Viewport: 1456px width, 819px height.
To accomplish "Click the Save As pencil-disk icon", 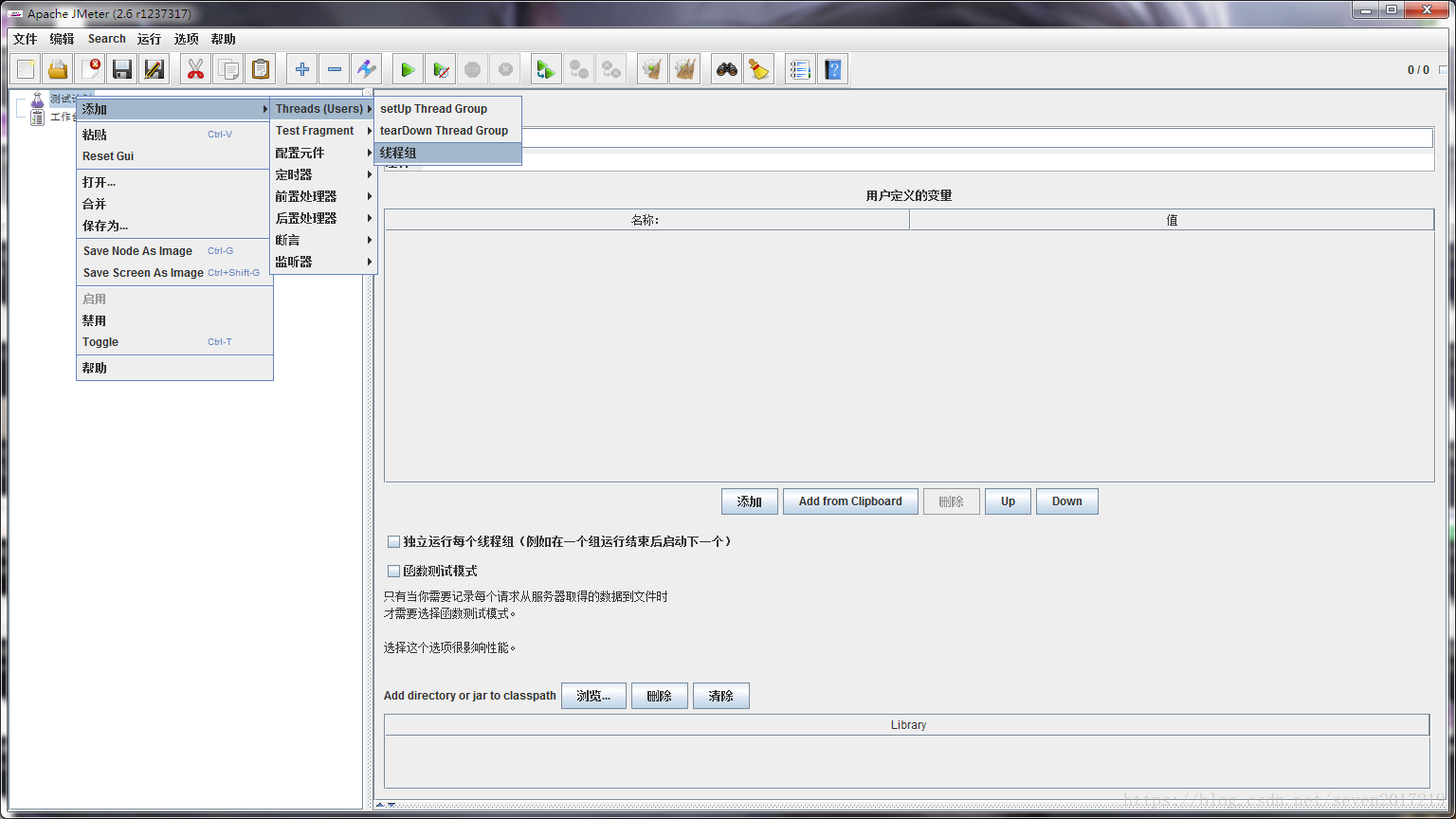I will pyautogui.click(x=154, y=69).
